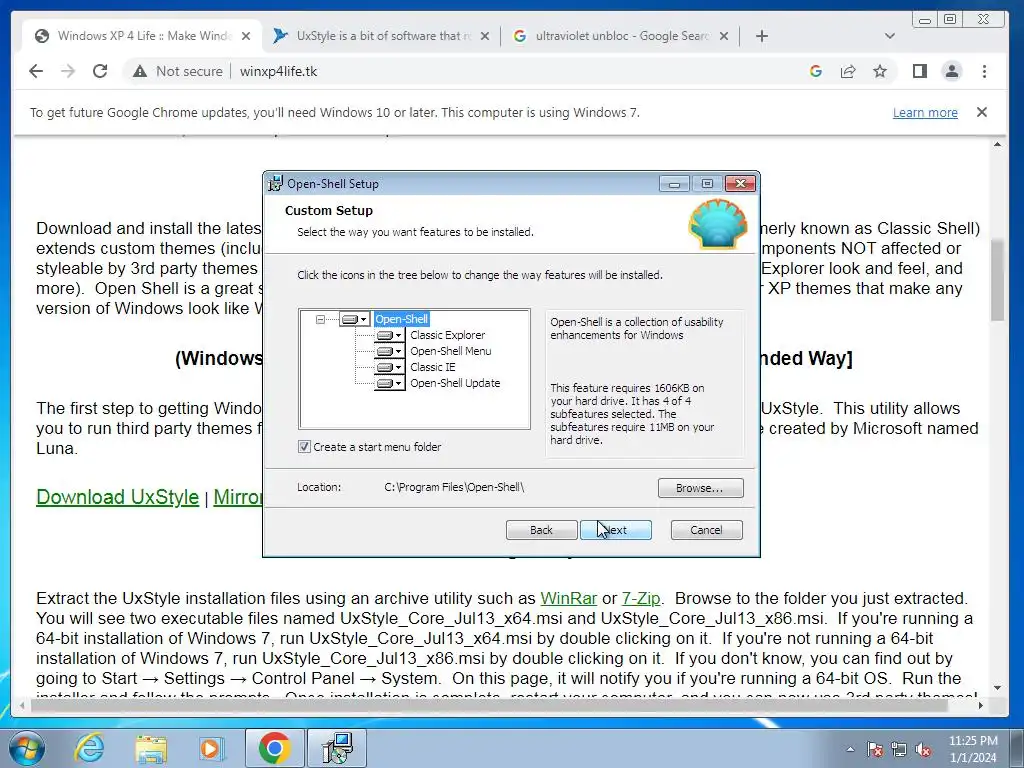The image size is (1024, 768).
Task: Click the page scroll up arrow
Action: pos(997,144)
